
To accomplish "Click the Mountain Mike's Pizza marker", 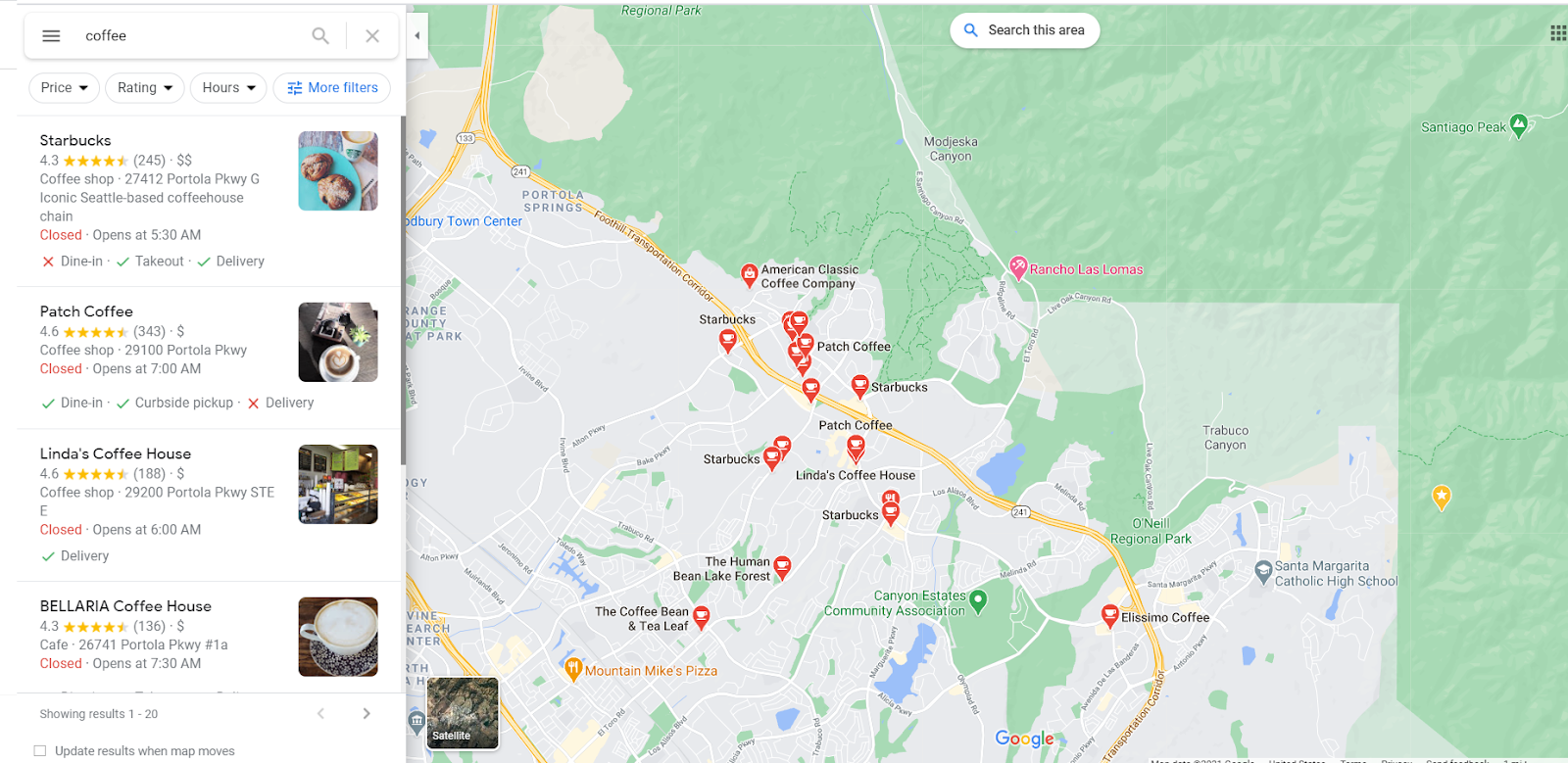I will click(574, 670).
